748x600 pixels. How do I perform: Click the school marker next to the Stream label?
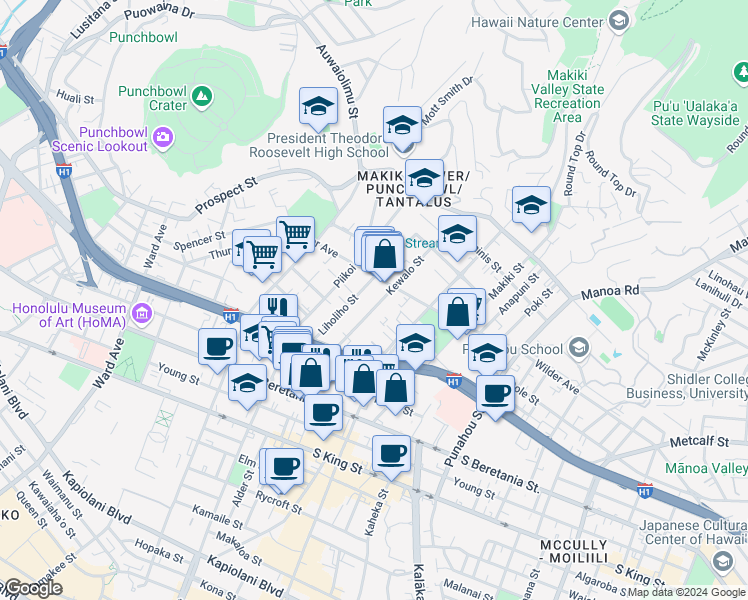click(x=457, y=234)
